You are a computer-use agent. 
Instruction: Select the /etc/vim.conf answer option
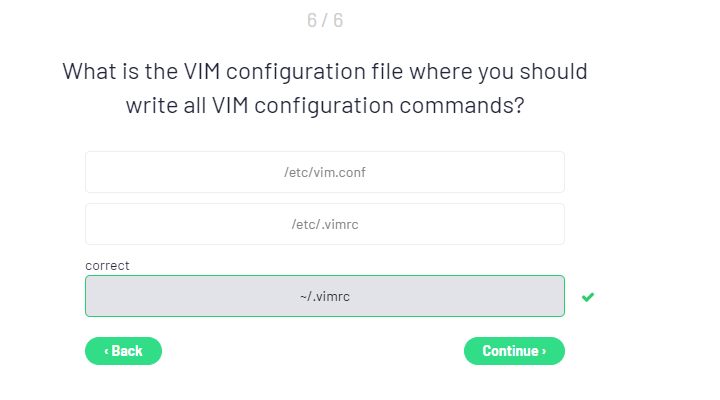(x=324, y=172)
